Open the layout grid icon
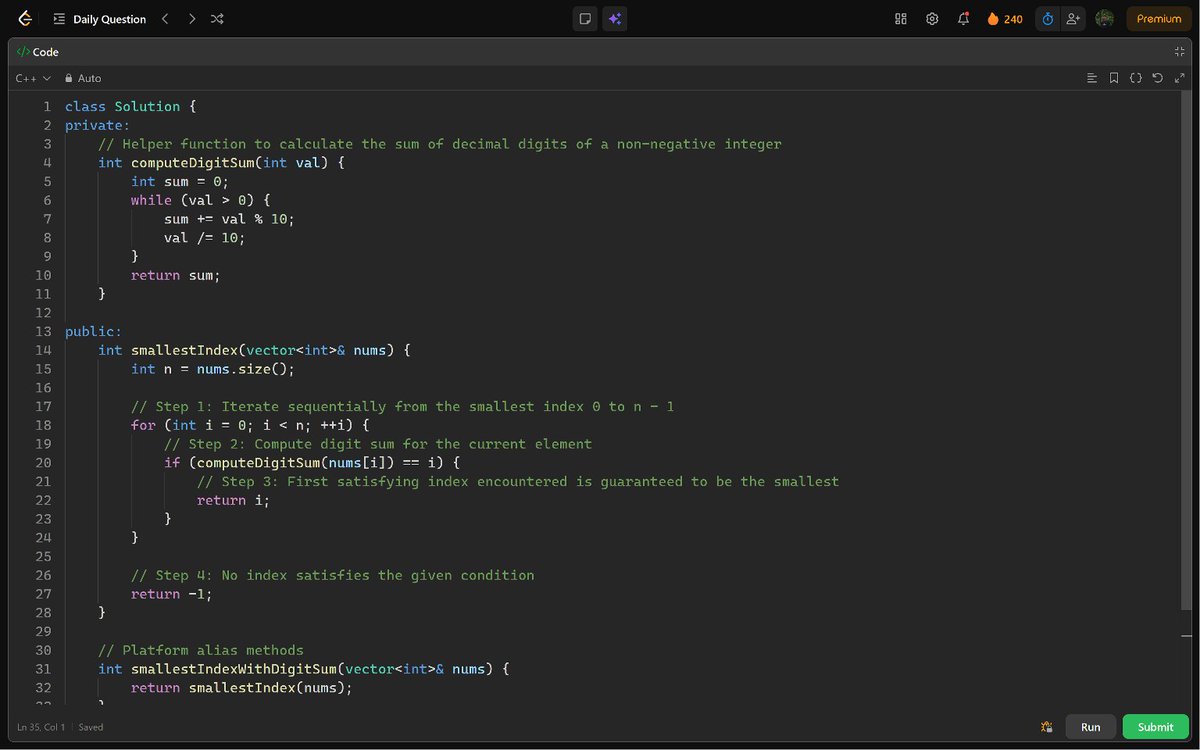 (x=900, y=19)
